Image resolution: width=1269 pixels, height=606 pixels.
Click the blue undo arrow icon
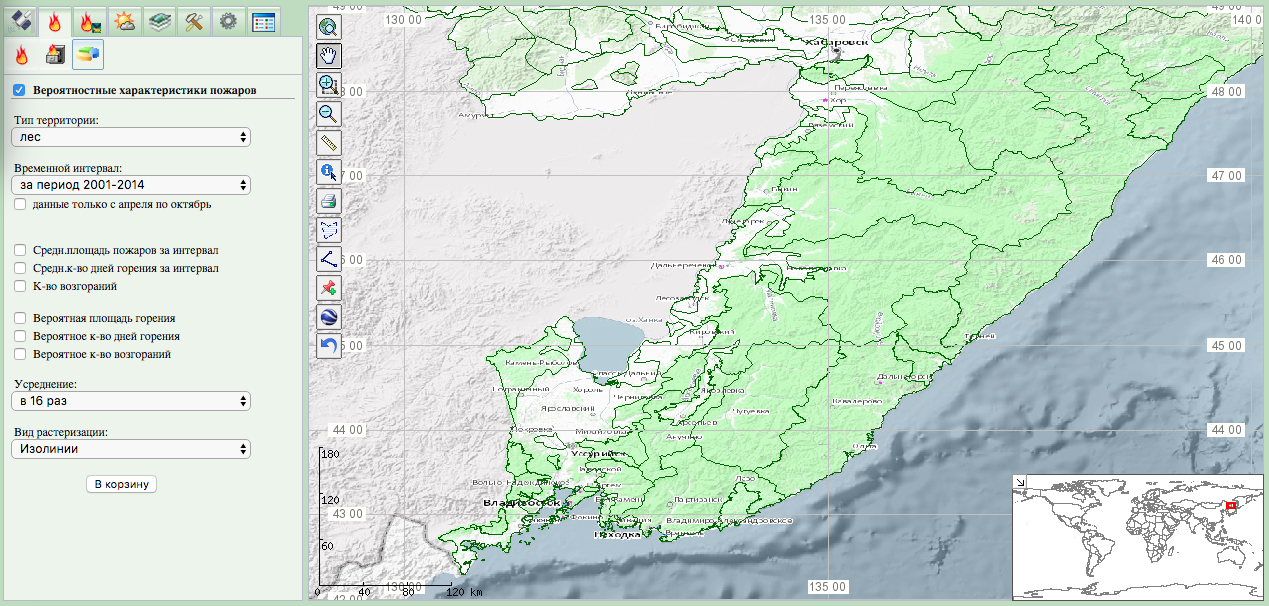329,346
